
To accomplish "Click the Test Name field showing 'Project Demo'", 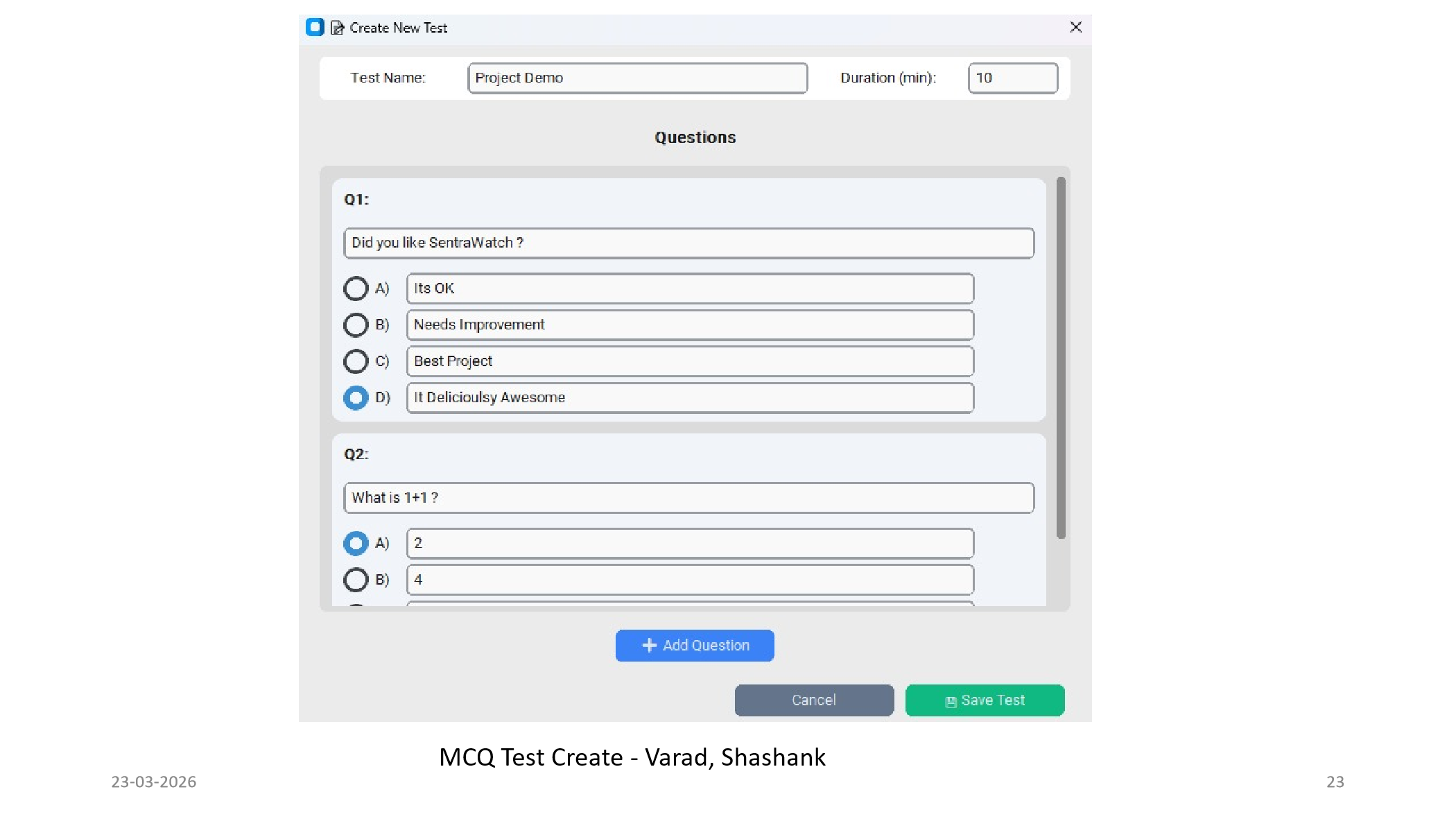I will click(x=637, y=78).
